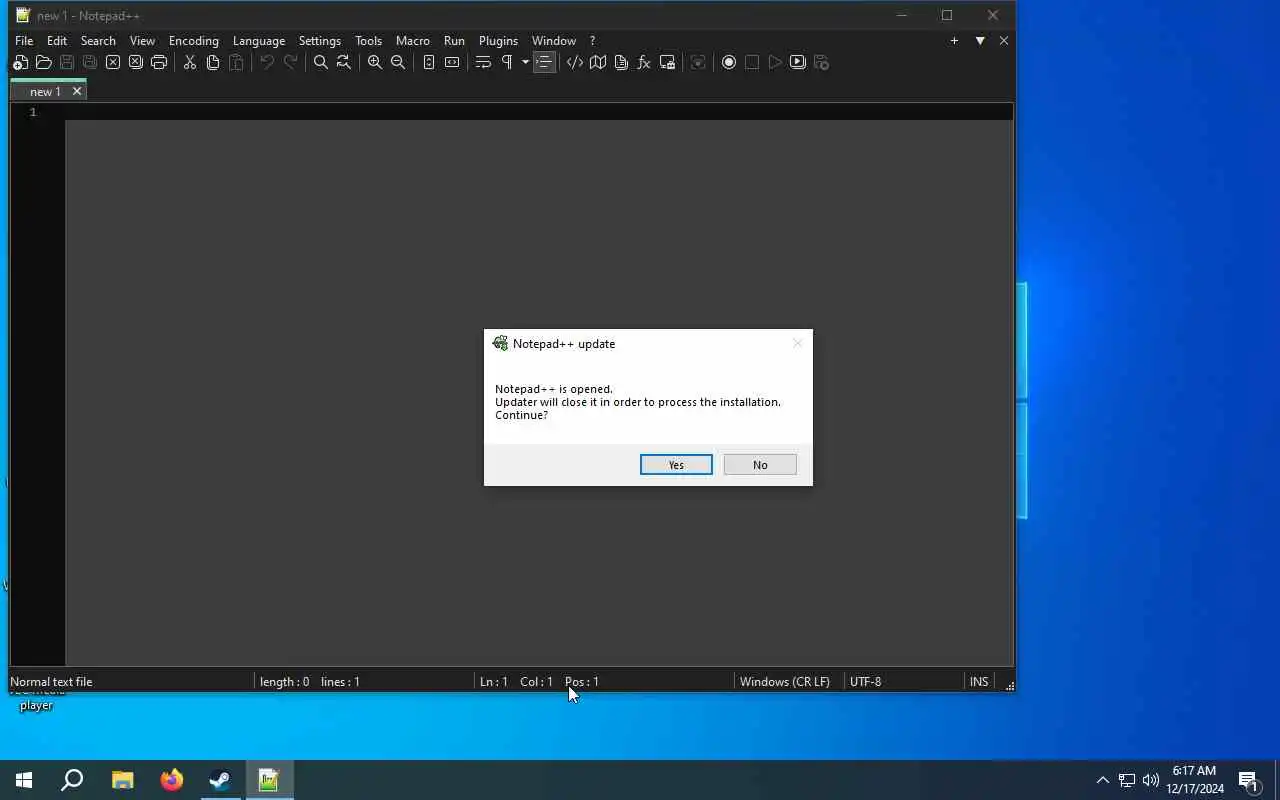Click the Close All documents toolbar icon

(x=136, y=62)
